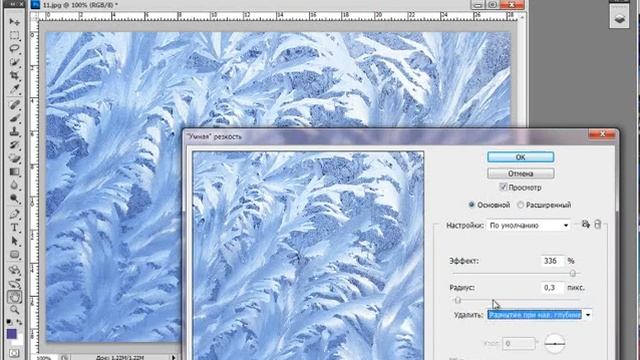Image resolution: width=640 pixels, height=360 pixels.
Task: Select the Eraser tool
Action: click(14, 158)
